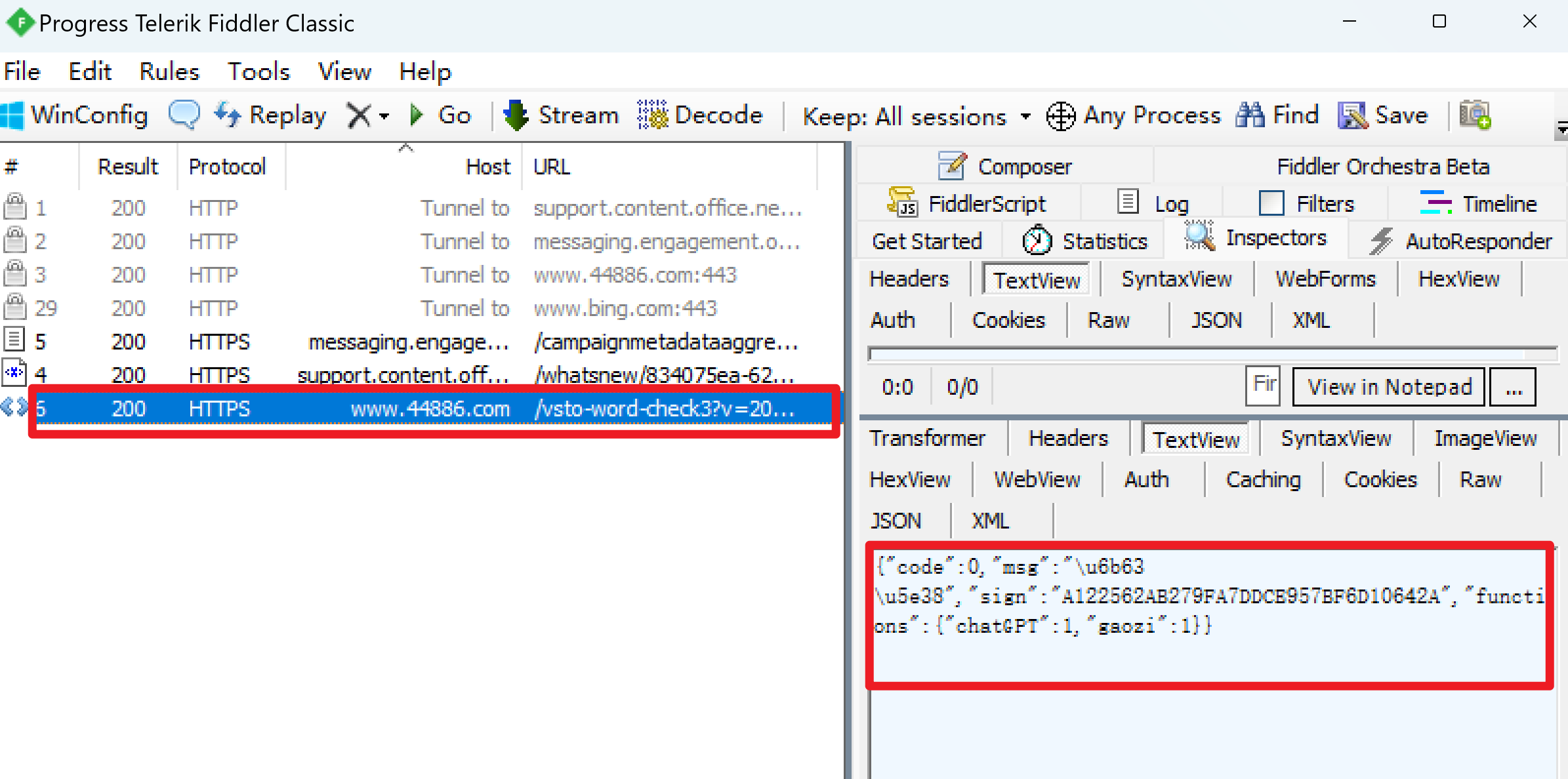Click the Replay toolbar button

coord(270,115)
